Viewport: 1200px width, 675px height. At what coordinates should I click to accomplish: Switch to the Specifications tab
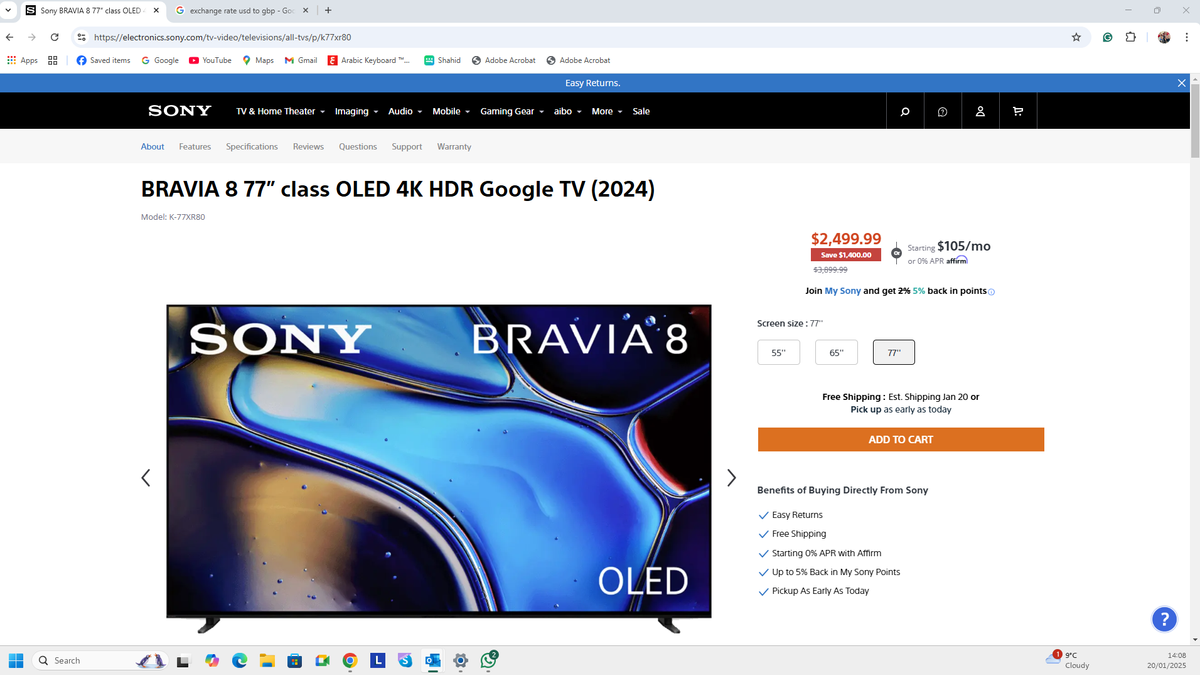pos(252,147)
